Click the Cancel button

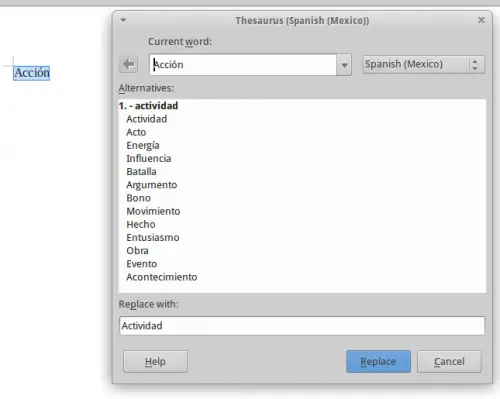click(x=449, y=361)
